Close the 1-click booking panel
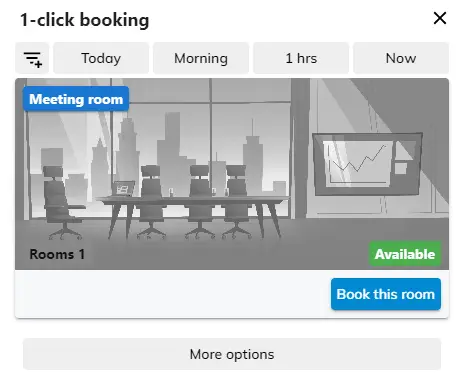Viewport: 463px width, 380px height. 440,18
